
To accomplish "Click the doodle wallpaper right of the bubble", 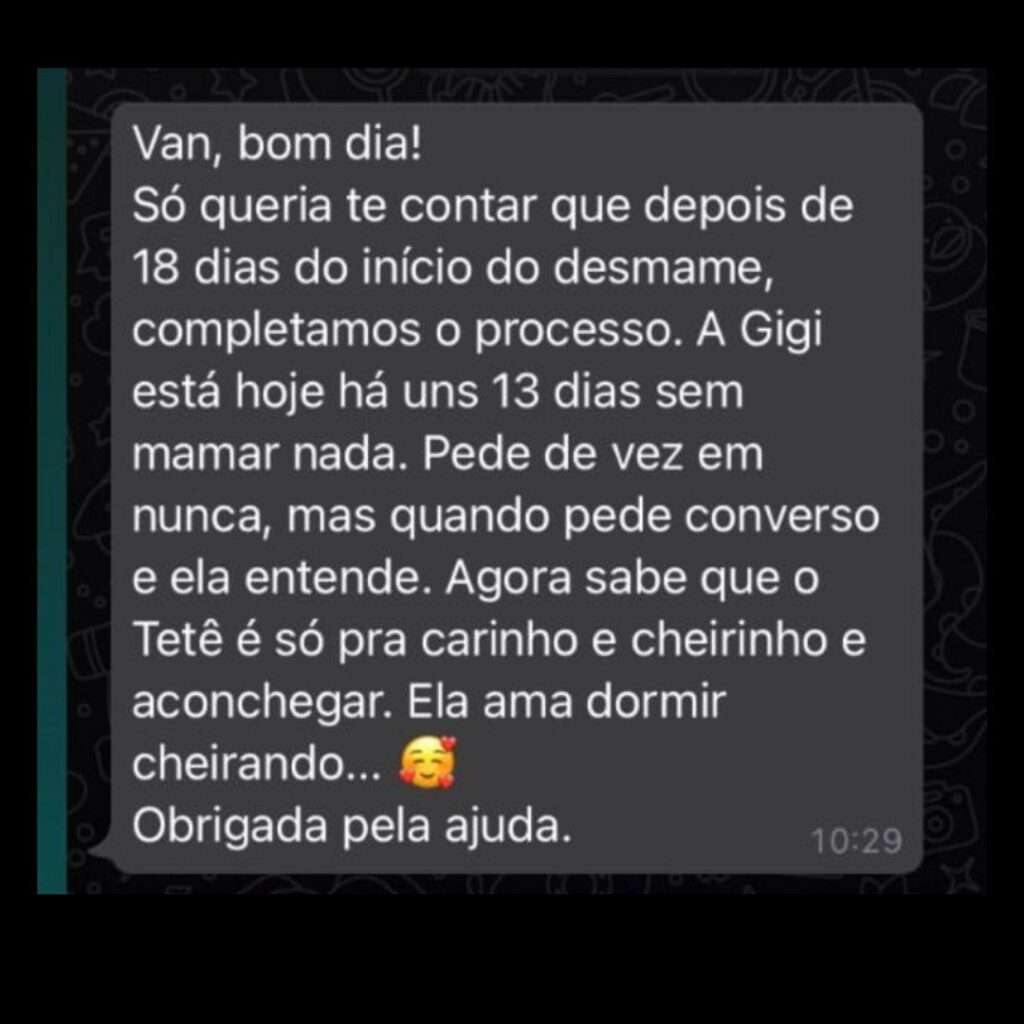I will [x=953, y=481].
